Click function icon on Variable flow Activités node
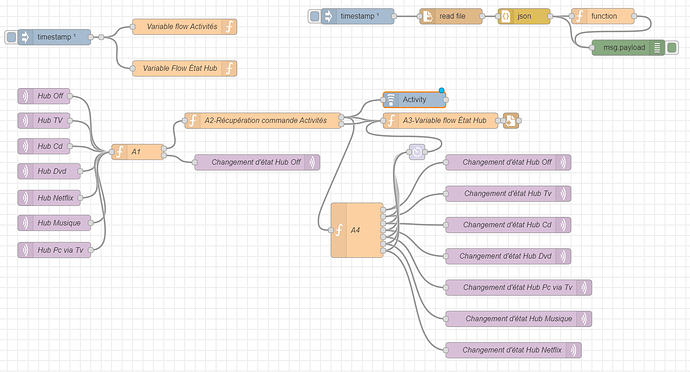This screenshot has height=372, width=690. coord(229,27)
